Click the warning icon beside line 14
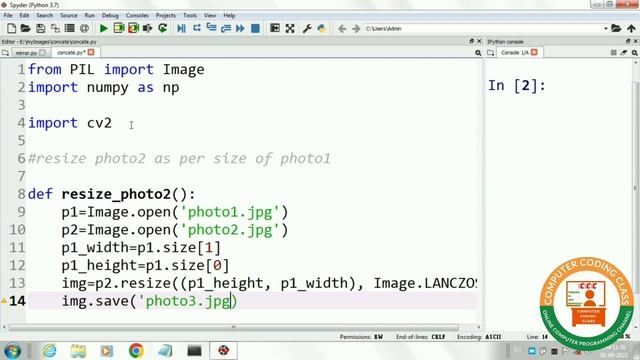Image resolution: width=640 pixels, height=360 pixels. pos(4,301)
